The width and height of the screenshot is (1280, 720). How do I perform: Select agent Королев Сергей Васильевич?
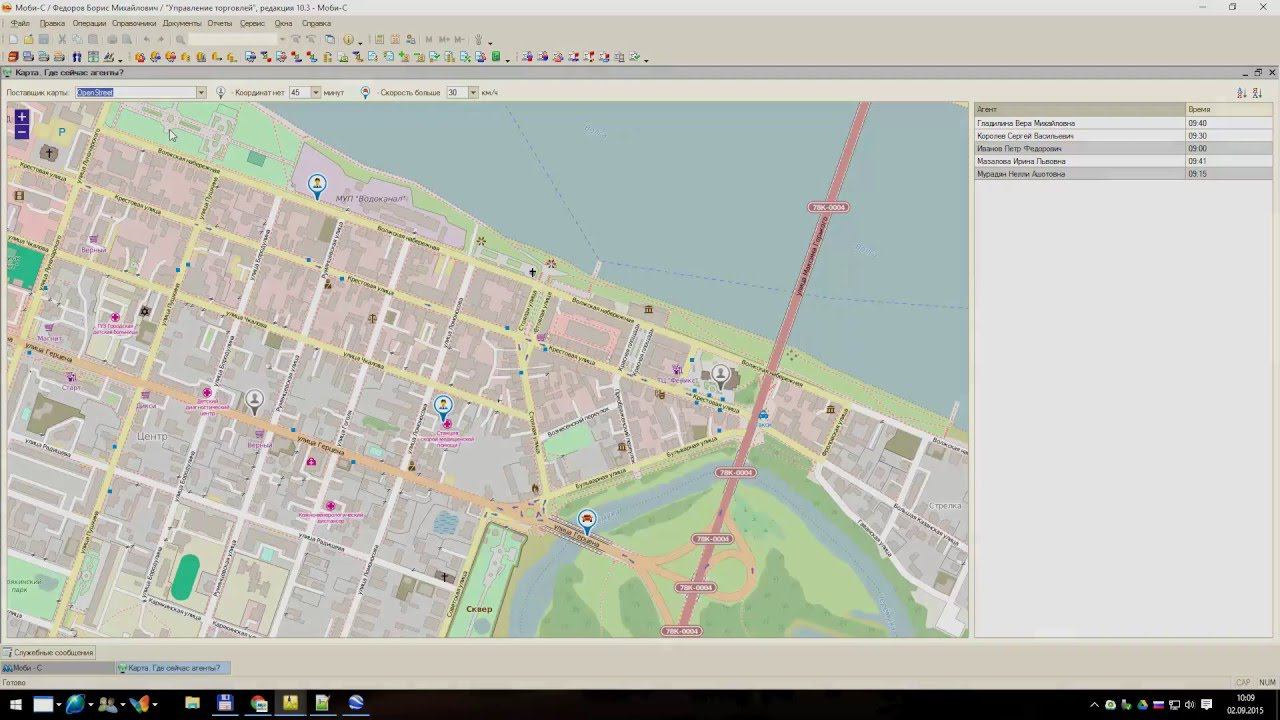(x=1080, y=136)
